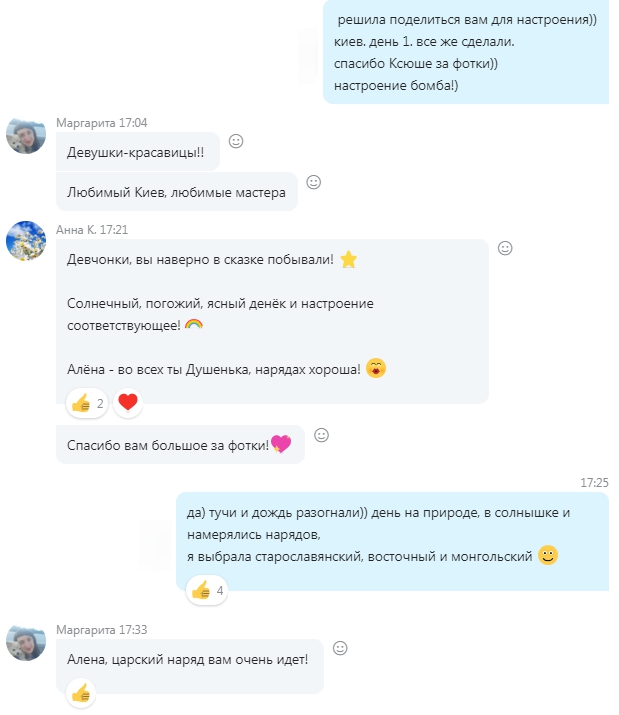Select the "Девушки-красавицы!!" message bubble
Screen dimensions: 619x715
point(138,152)
